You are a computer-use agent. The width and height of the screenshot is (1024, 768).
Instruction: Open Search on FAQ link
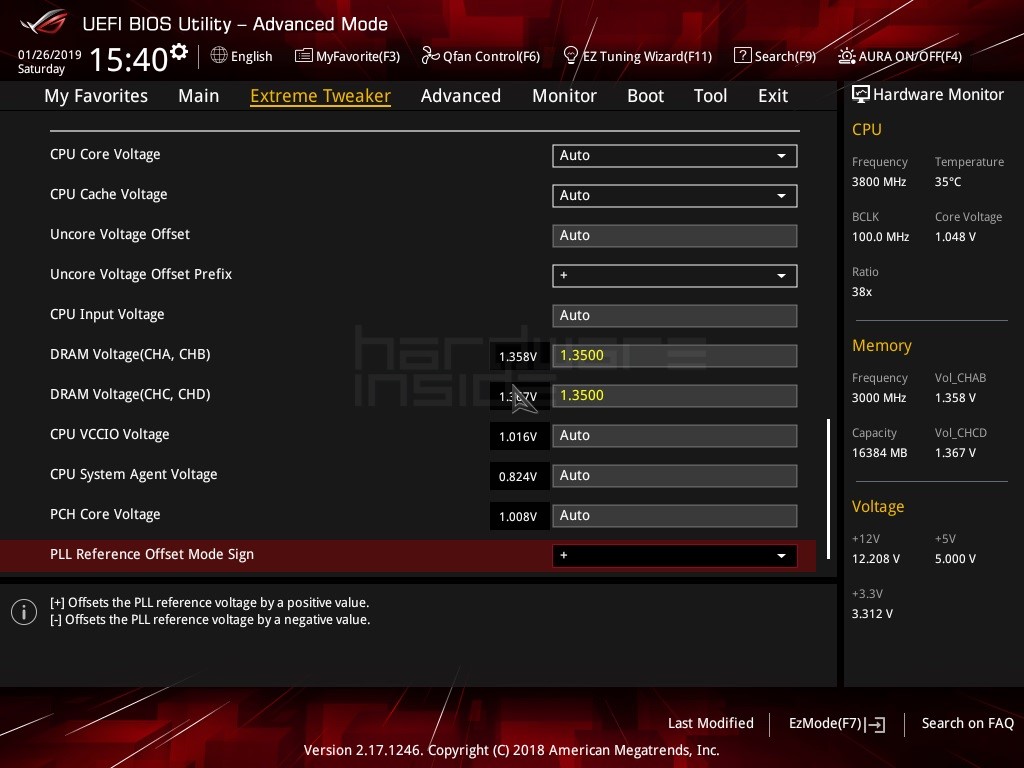tap(968, 724)
